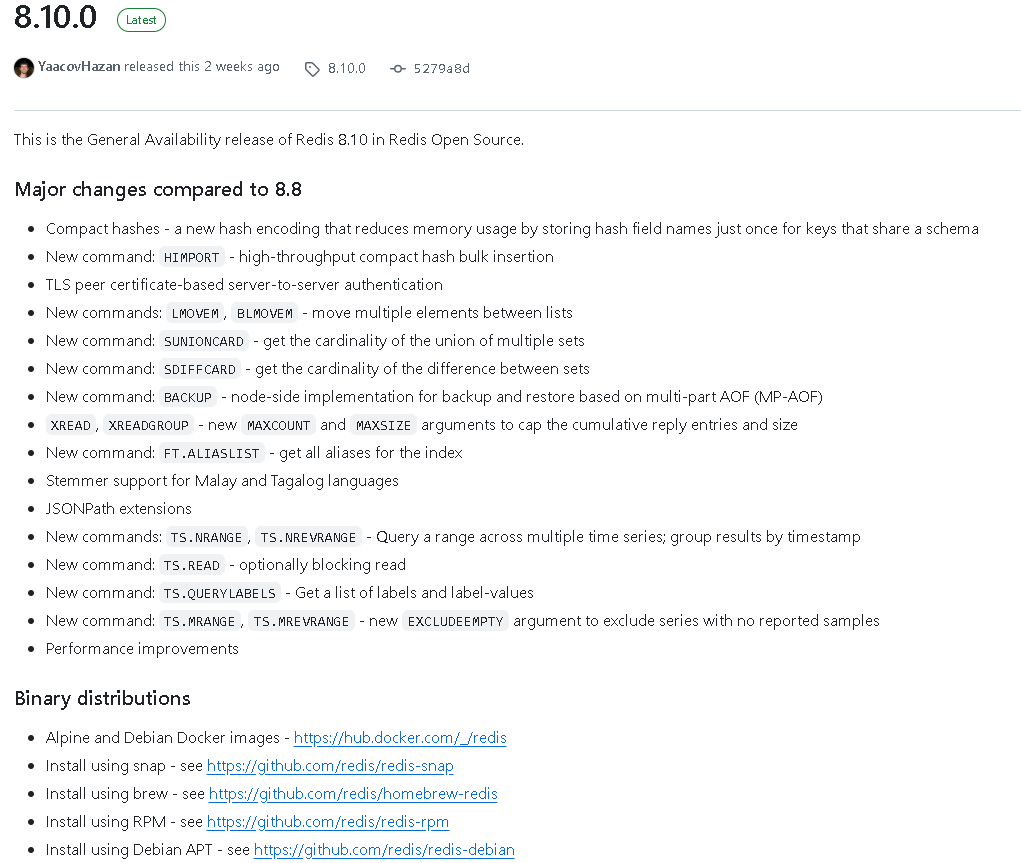Click the FT.ALIASLIST code label
Screen dimensions: 1021x863
tap(212, 453)
